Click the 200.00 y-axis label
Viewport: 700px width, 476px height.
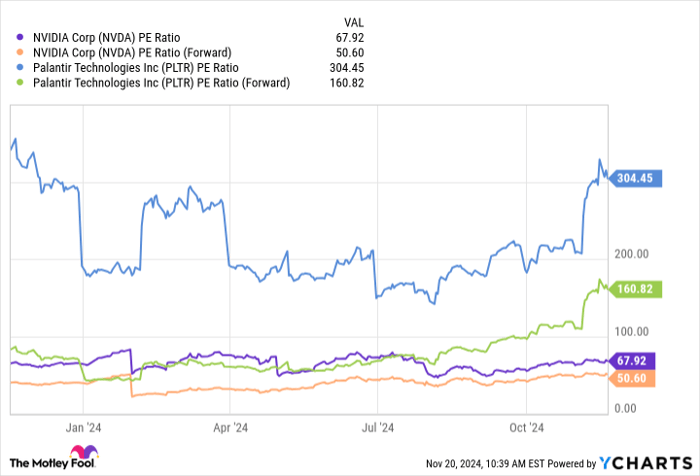pyautogui.click(x=633, y=255)
